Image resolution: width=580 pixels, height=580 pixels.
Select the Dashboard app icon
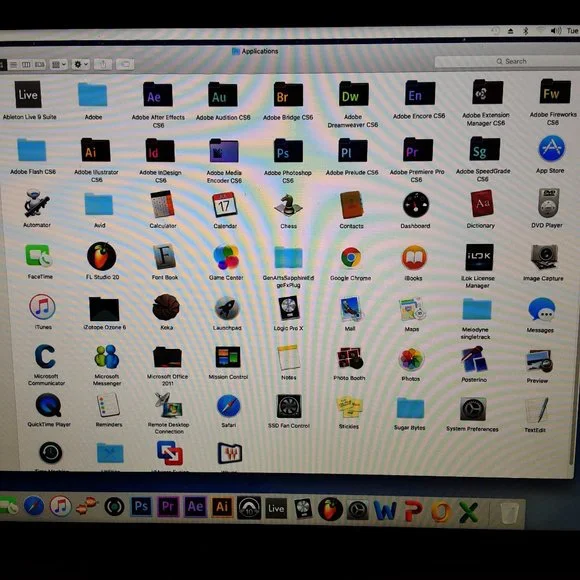click(x=416, y=205)
